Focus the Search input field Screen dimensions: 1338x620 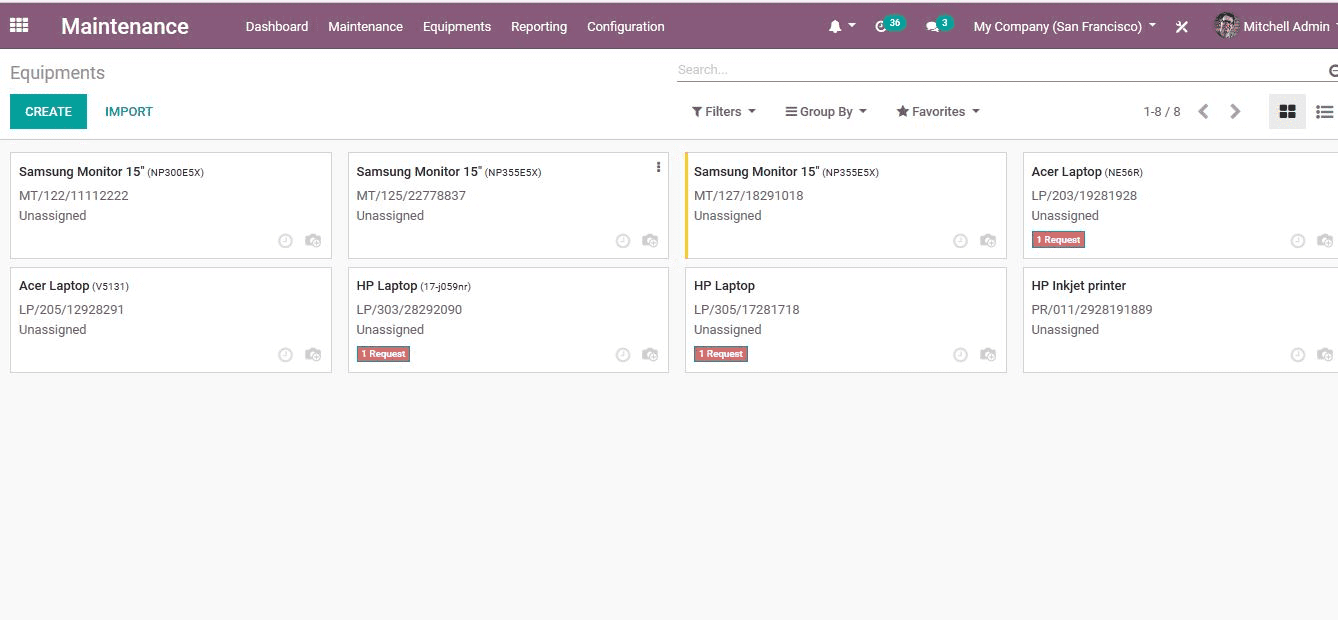coord(1002,70)
